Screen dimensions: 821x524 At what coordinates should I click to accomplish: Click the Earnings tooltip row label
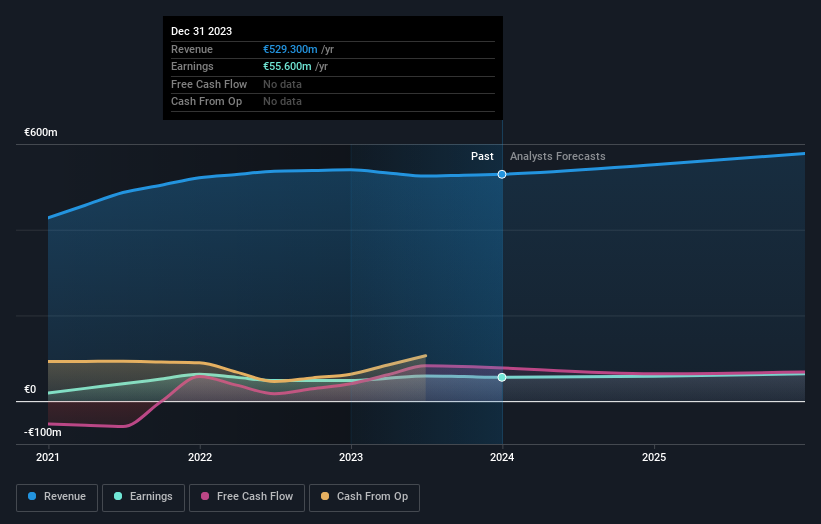[192, 66]
